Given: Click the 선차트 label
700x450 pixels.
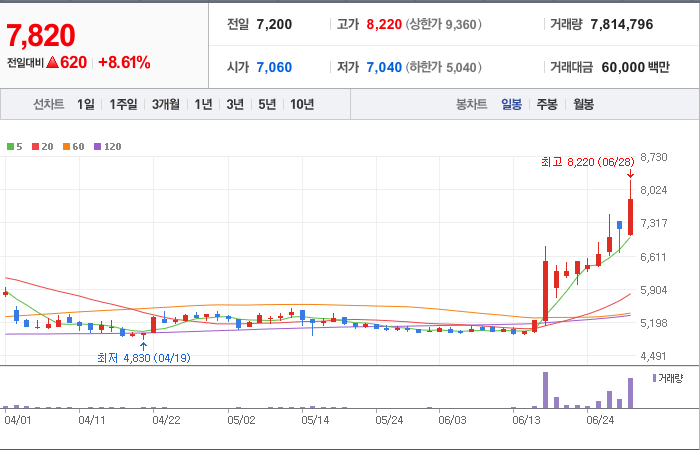Looking at the screenshot, I should coord(49,104).
